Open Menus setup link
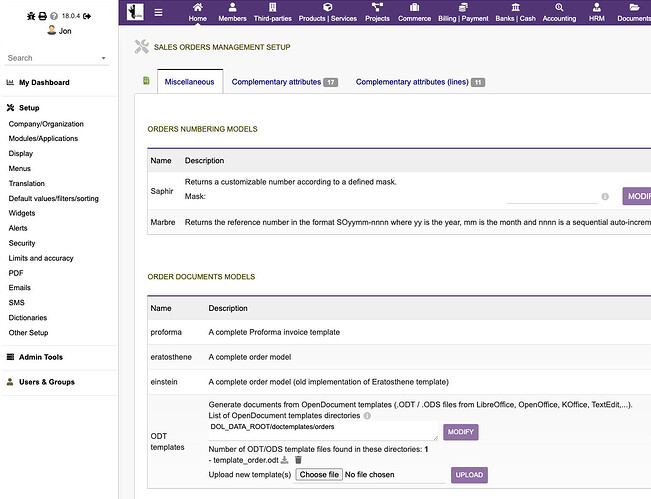Image resolution: width=651 pixels, height=499 pixels. coord(20,168)
